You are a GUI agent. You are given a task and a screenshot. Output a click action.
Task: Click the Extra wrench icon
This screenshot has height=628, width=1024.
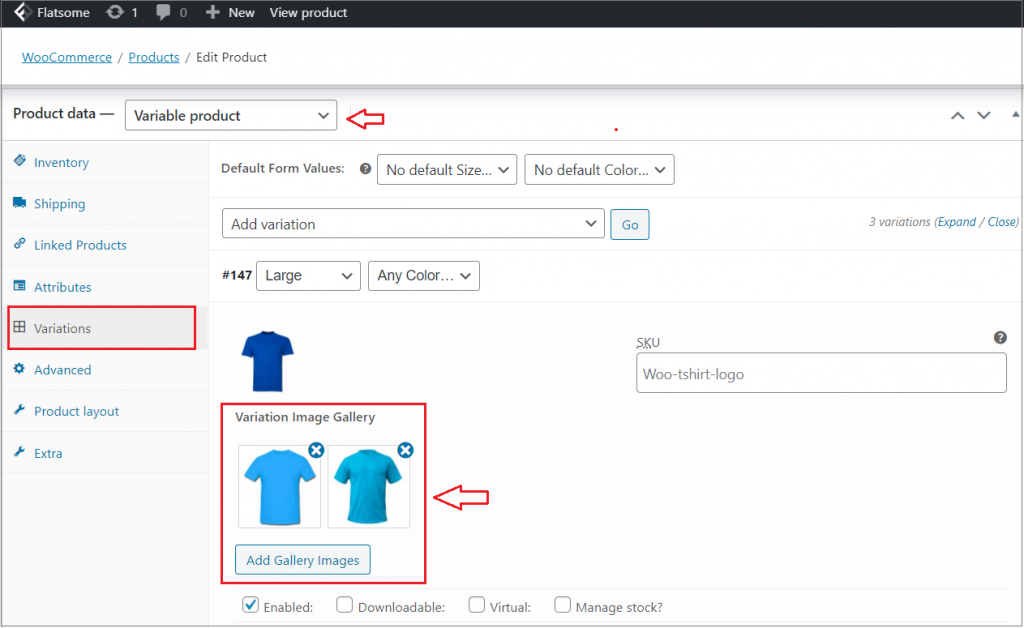[20, 452]
